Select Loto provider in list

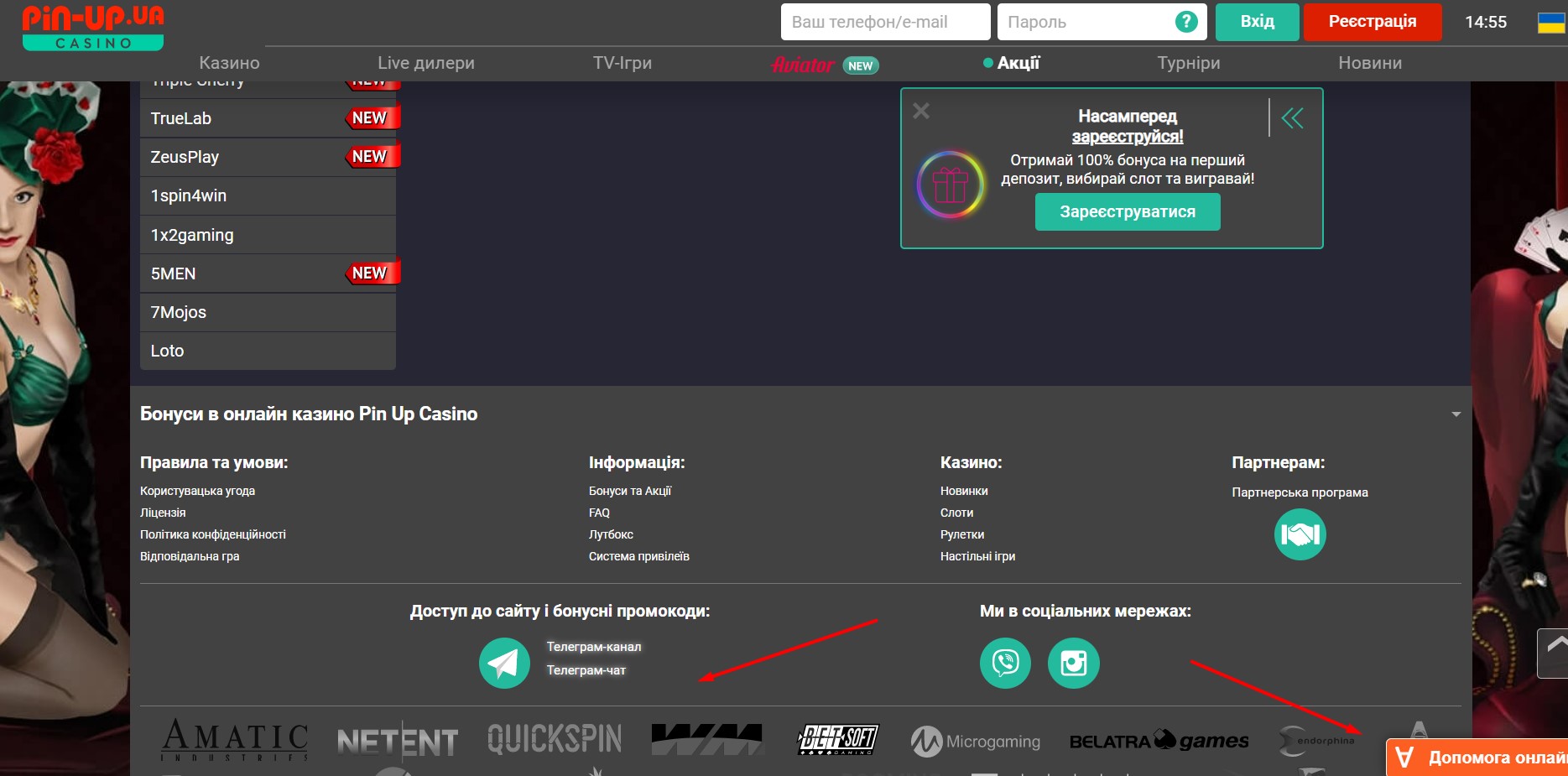point(268,351)
